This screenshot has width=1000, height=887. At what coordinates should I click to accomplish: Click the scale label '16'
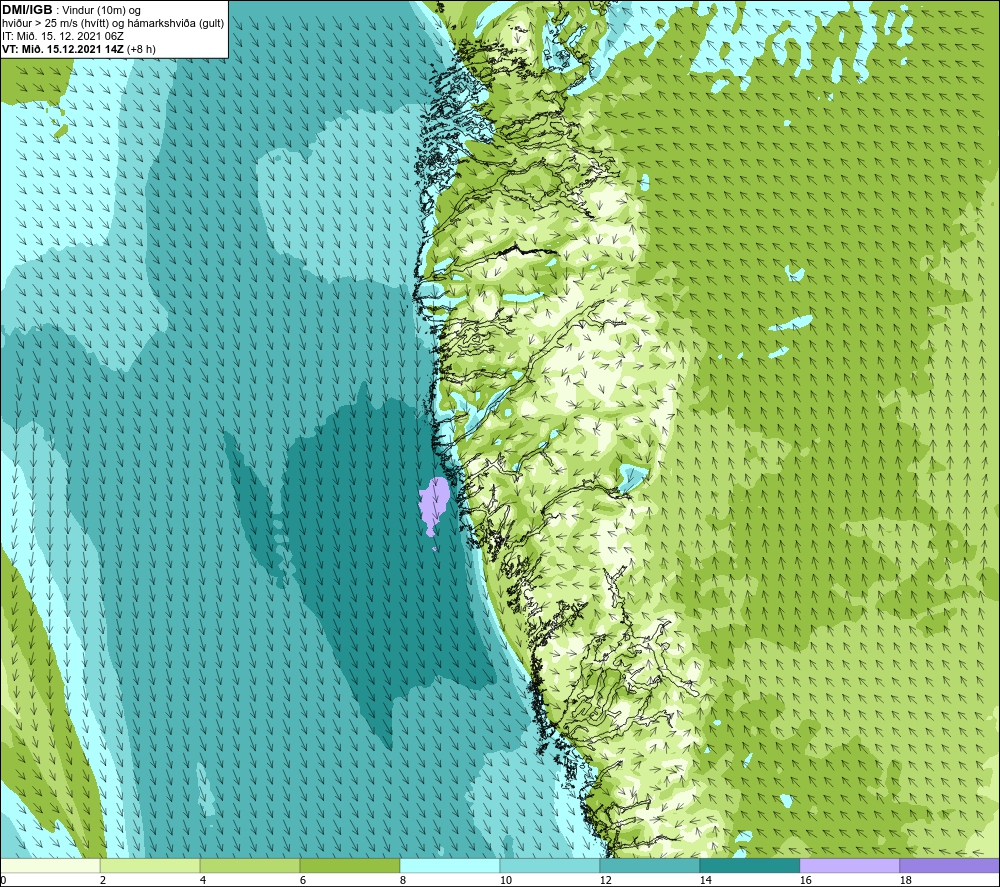pos(805,880)
